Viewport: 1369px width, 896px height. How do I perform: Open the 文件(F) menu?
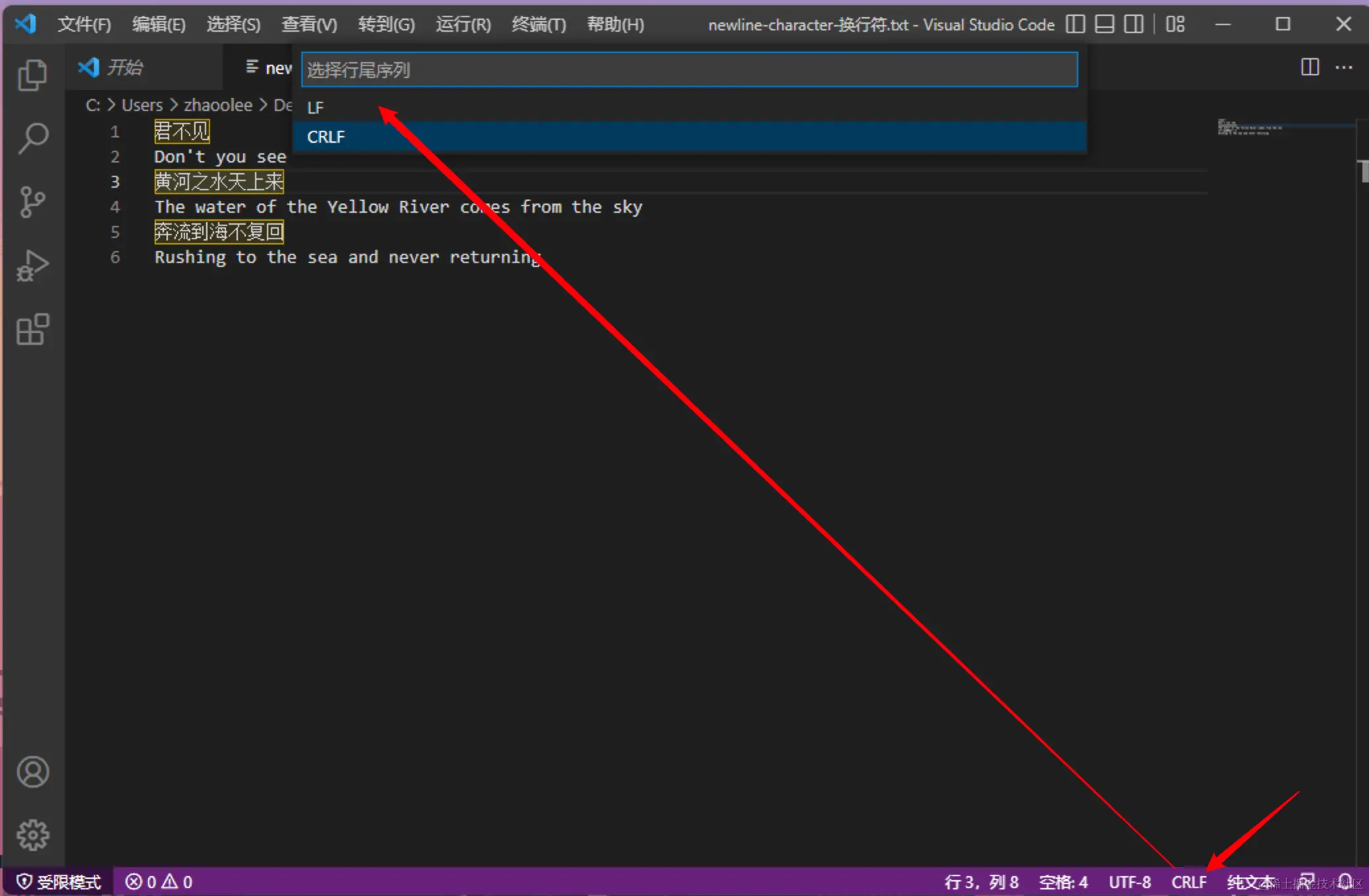(84, 24)
